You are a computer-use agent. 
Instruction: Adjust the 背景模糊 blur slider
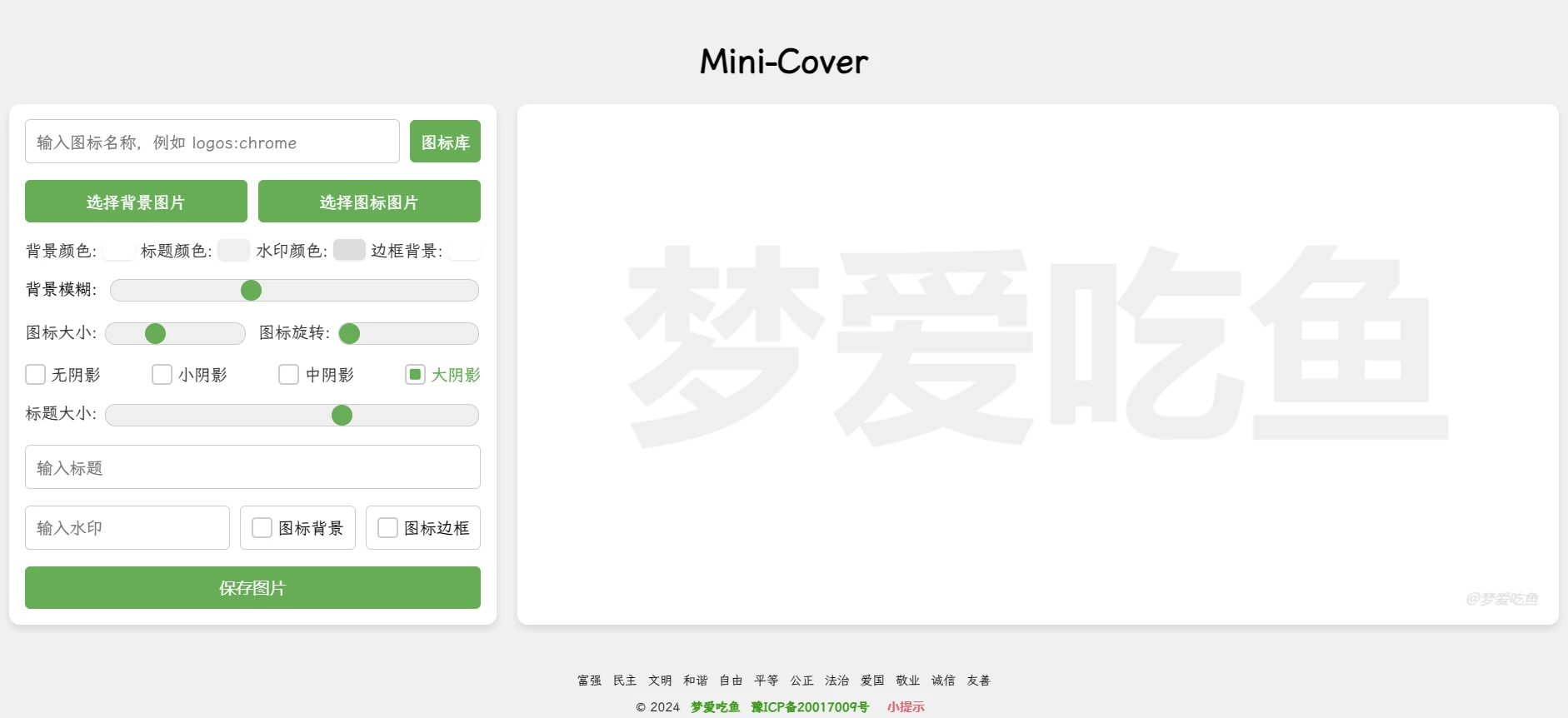tap(251, 290)
